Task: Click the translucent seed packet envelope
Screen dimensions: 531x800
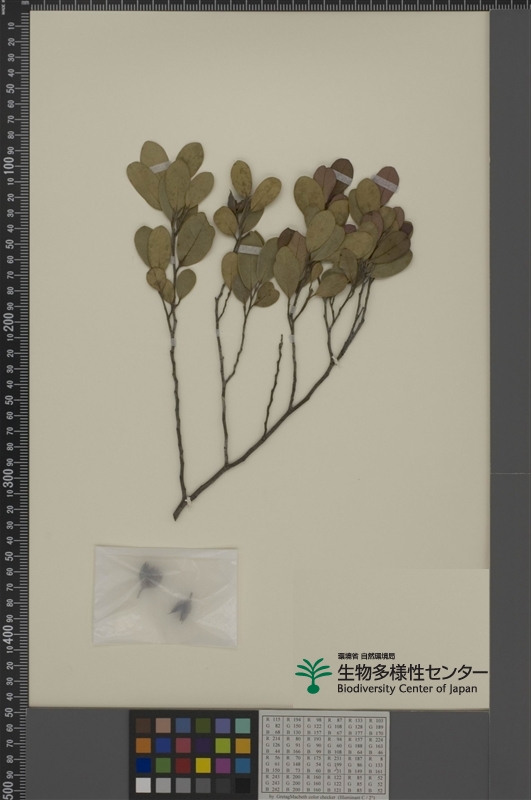Action: point(165,596)
